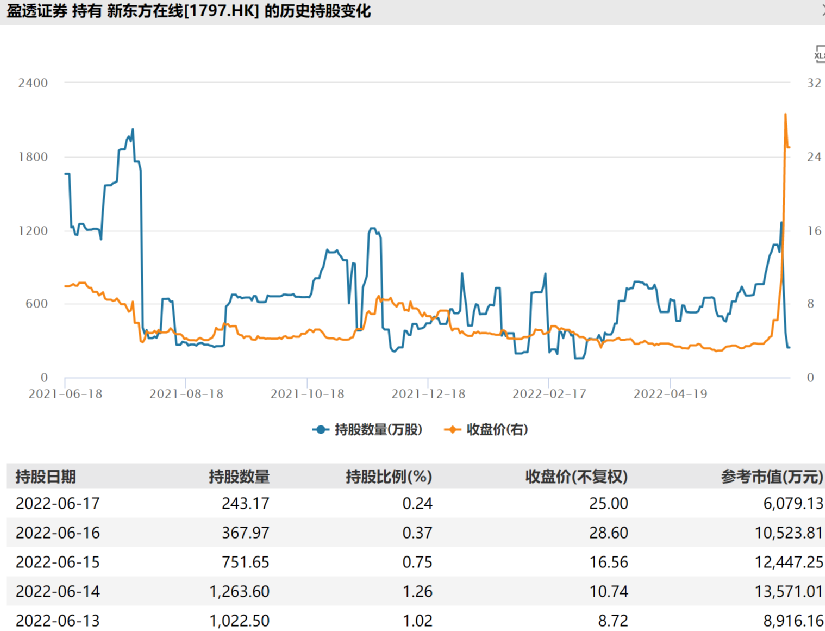Toggle the 持股数量(万股) legend series

[x=367, y=429]
